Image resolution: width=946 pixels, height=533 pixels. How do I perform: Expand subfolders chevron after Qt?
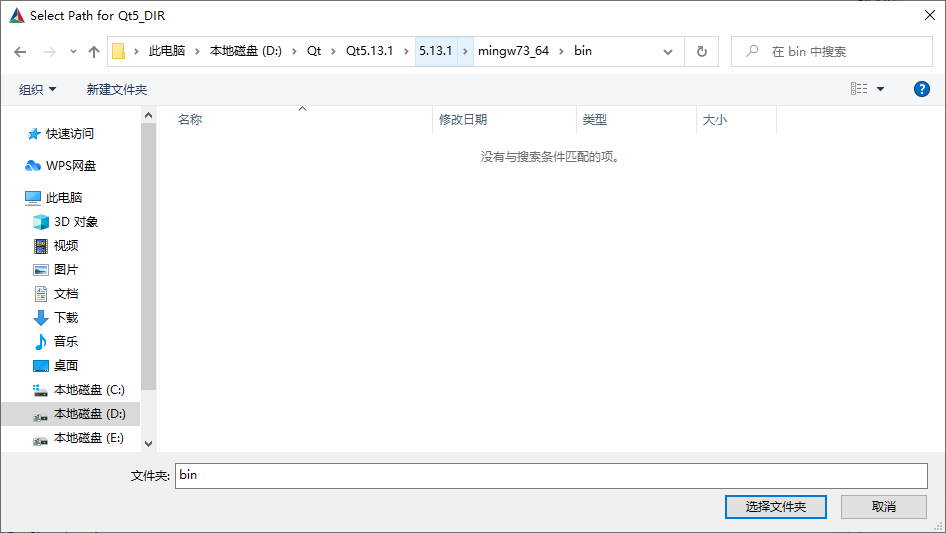click(x=332, y=51)
